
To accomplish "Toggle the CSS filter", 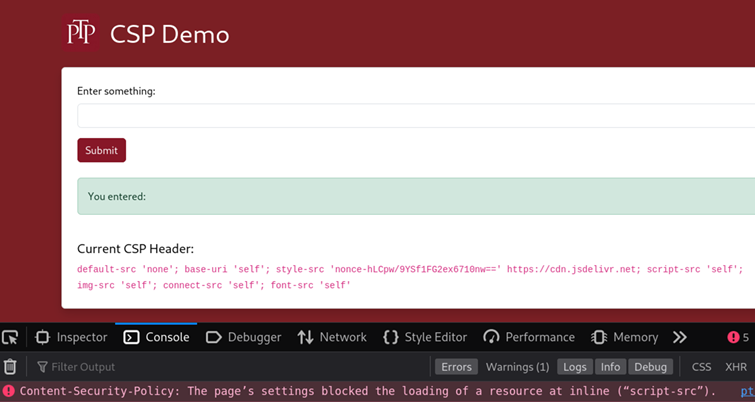I will pyautogui.click(x=701, y=367).
